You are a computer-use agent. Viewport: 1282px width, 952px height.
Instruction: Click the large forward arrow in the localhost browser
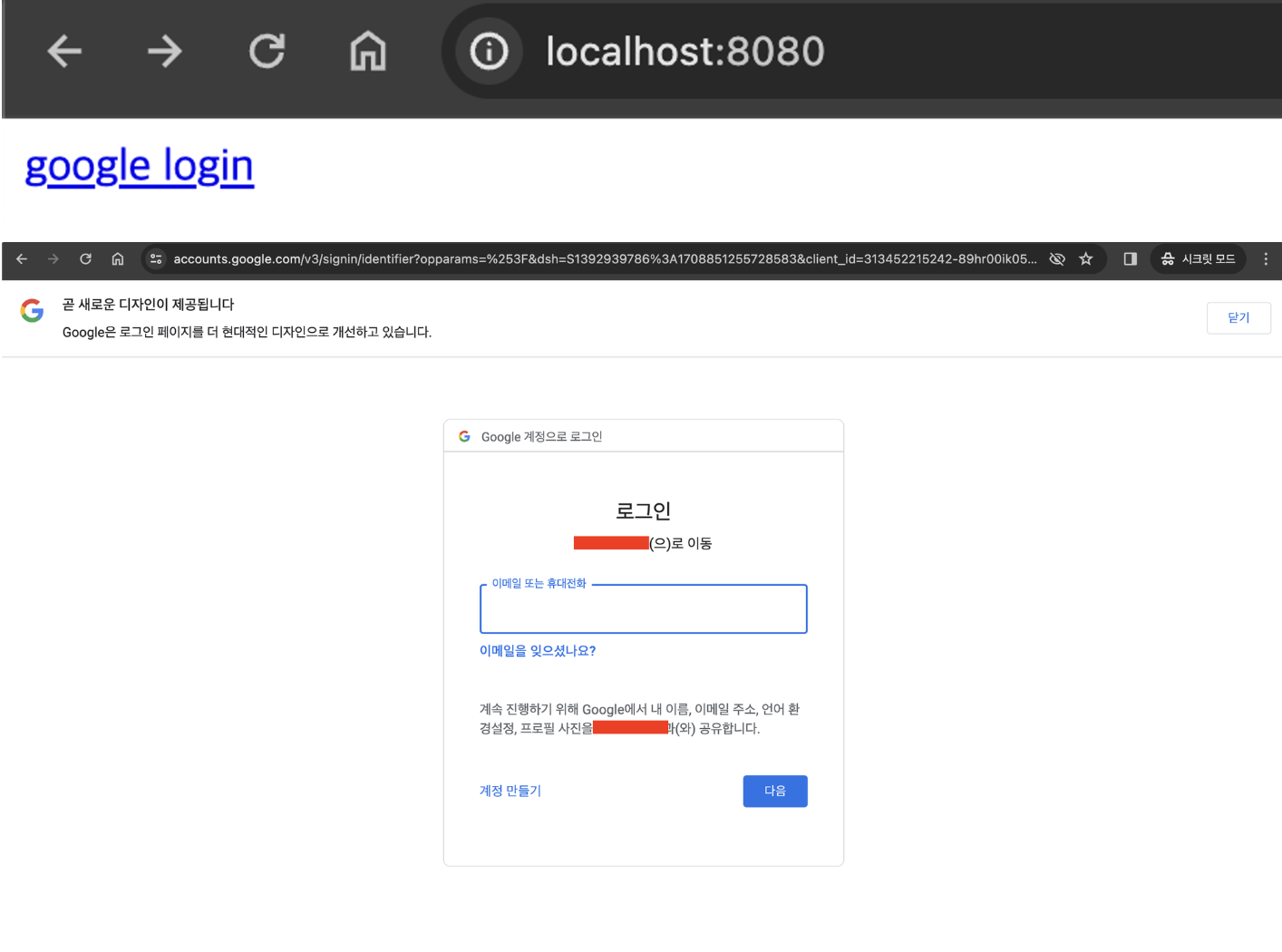[x=165, y=51]
